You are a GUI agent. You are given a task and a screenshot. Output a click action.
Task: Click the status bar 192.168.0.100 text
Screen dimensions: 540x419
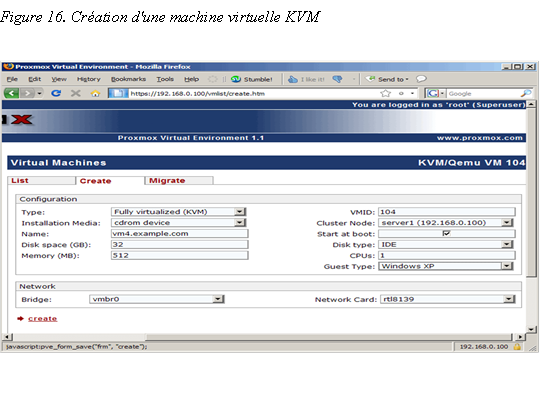point(484,347)
